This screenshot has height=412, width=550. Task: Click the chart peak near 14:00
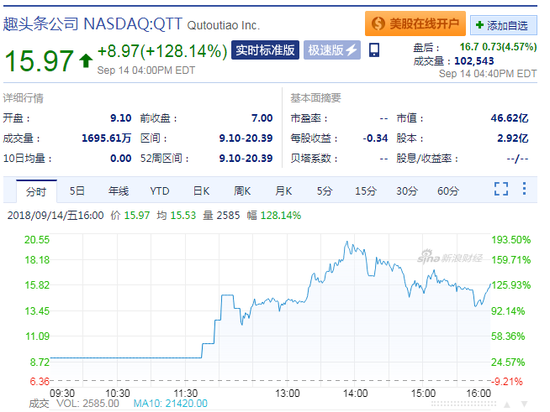[x=347, y=242]
